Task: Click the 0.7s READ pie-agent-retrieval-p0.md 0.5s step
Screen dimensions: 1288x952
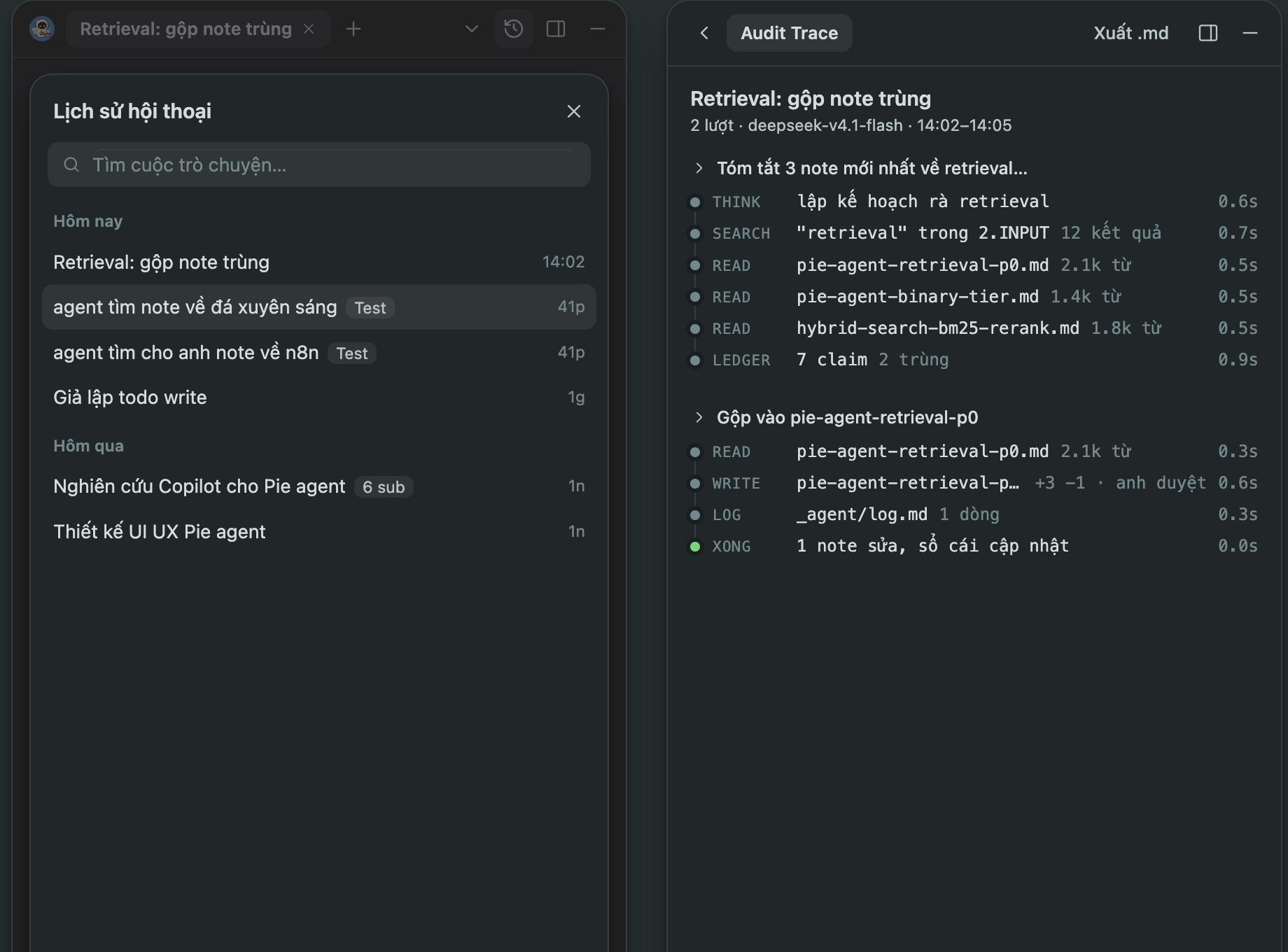Action: coord(974,265)
